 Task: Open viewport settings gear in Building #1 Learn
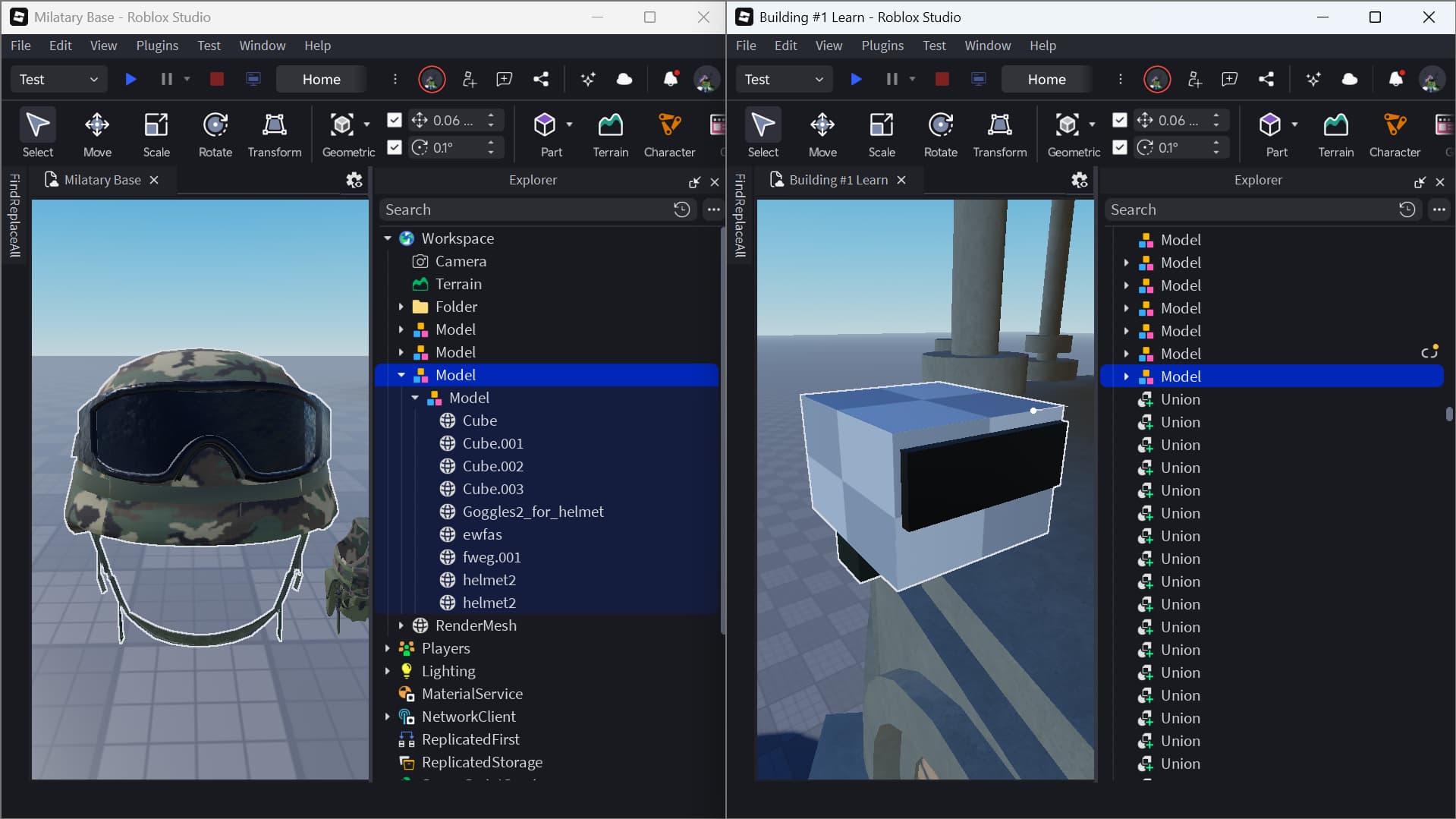point(1079,180)
